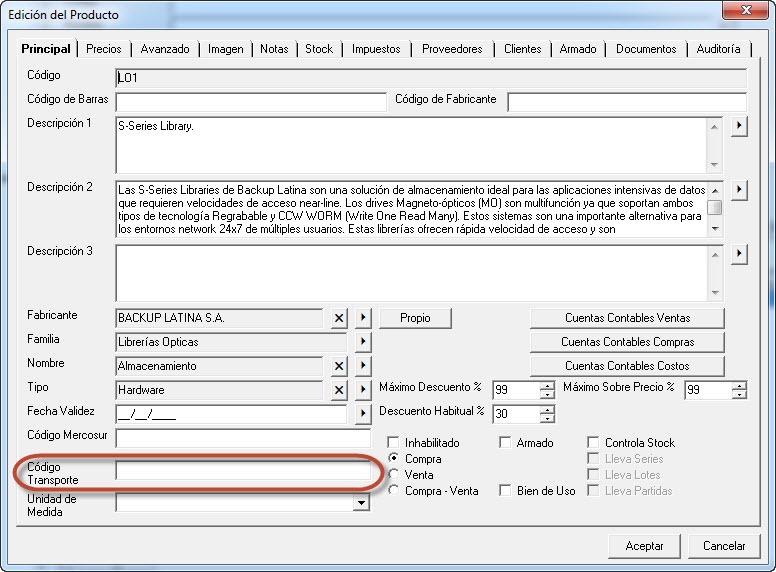
Task: Open the Fecha Validez date picker arrow
Action: pyautogui.click(x=363, y=414)
